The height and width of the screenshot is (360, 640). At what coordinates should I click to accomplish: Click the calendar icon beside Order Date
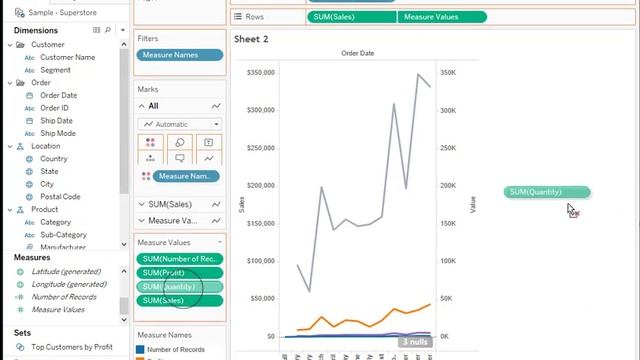pyautogui.click(x=29, y=96)
